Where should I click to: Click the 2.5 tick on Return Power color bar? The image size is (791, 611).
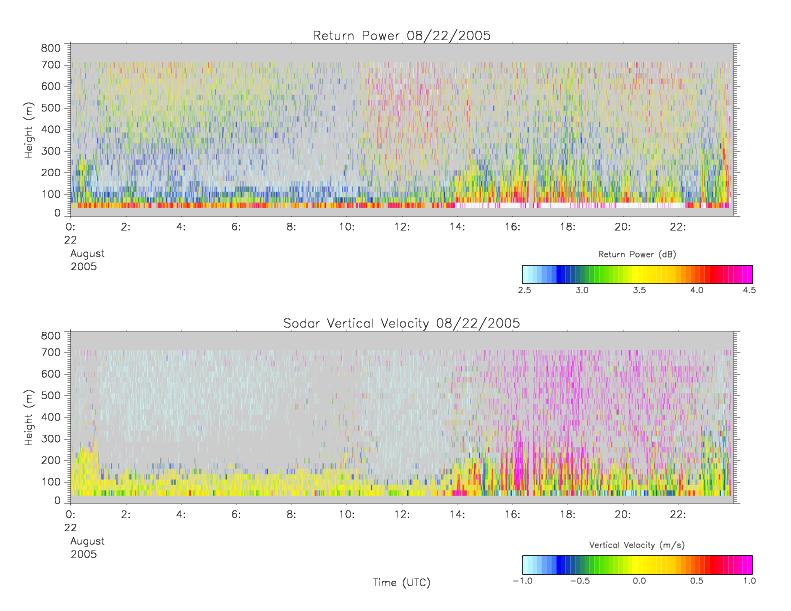[x=524, y=290]
